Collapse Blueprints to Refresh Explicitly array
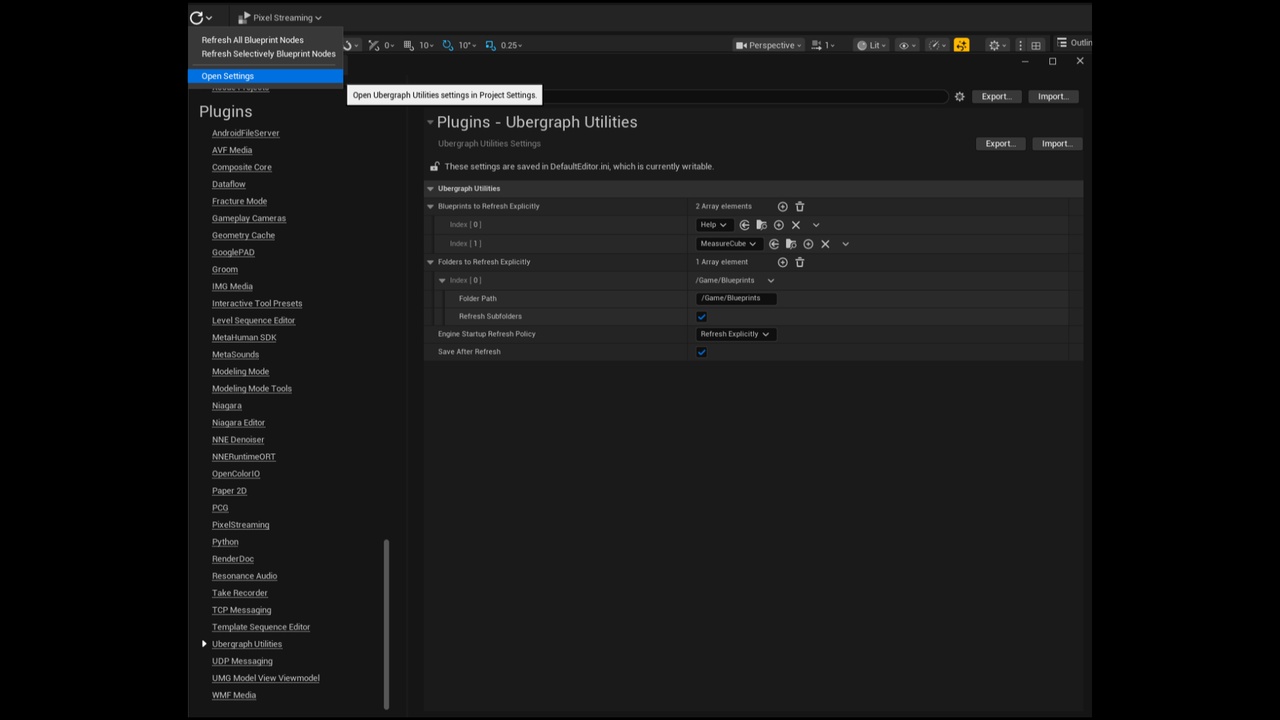 coord(430,207)
